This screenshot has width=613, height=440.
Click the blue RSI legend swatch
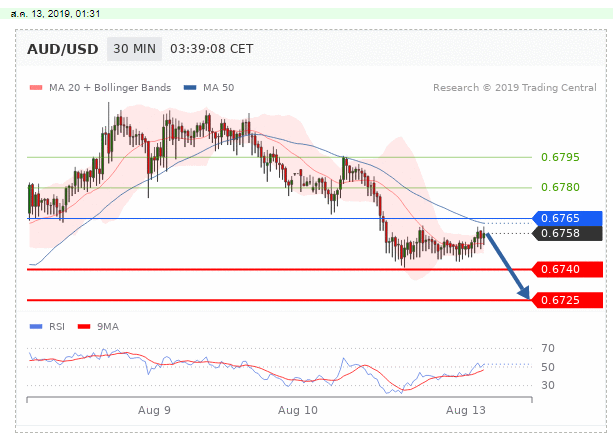[x=36, y=327]
